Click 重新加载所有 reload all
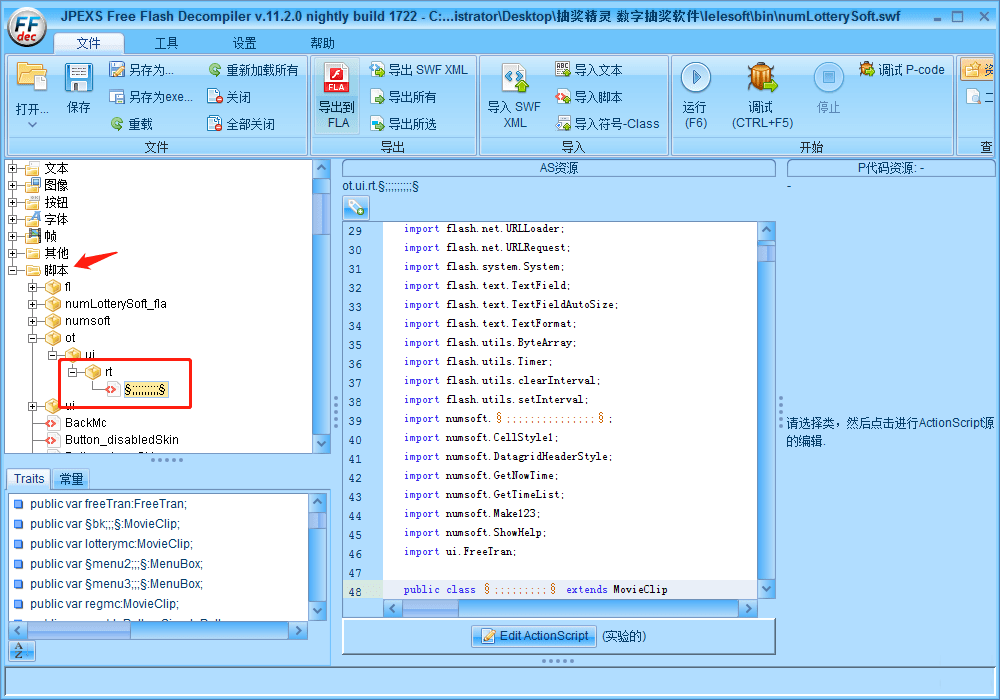This screenshot has height=700, width=1000. (x=253, y=70)
